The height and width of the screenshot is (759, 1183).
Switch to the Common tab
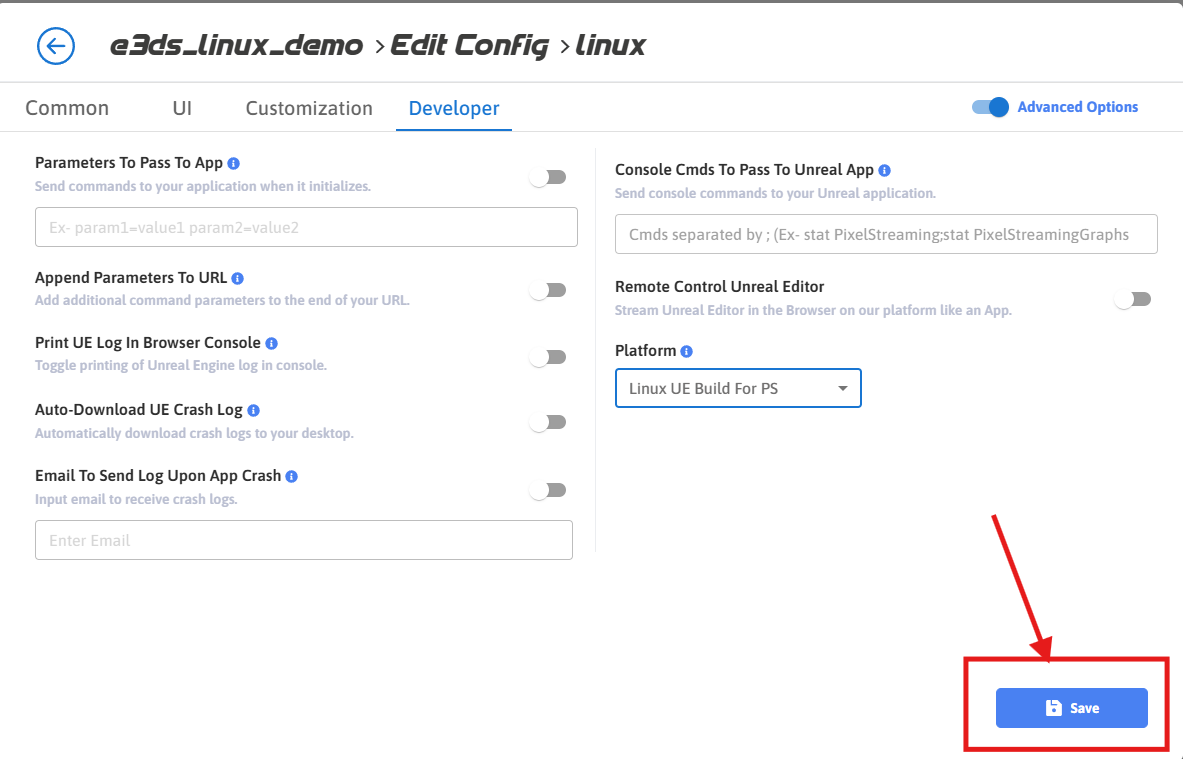[x=67, y=108]
